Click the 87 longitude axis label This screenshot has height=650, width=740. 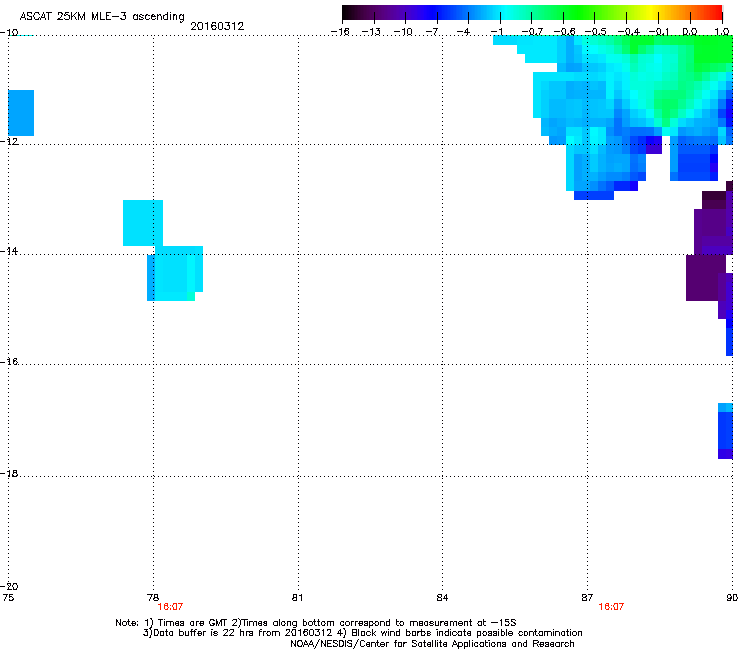click(x=587, y=598)
